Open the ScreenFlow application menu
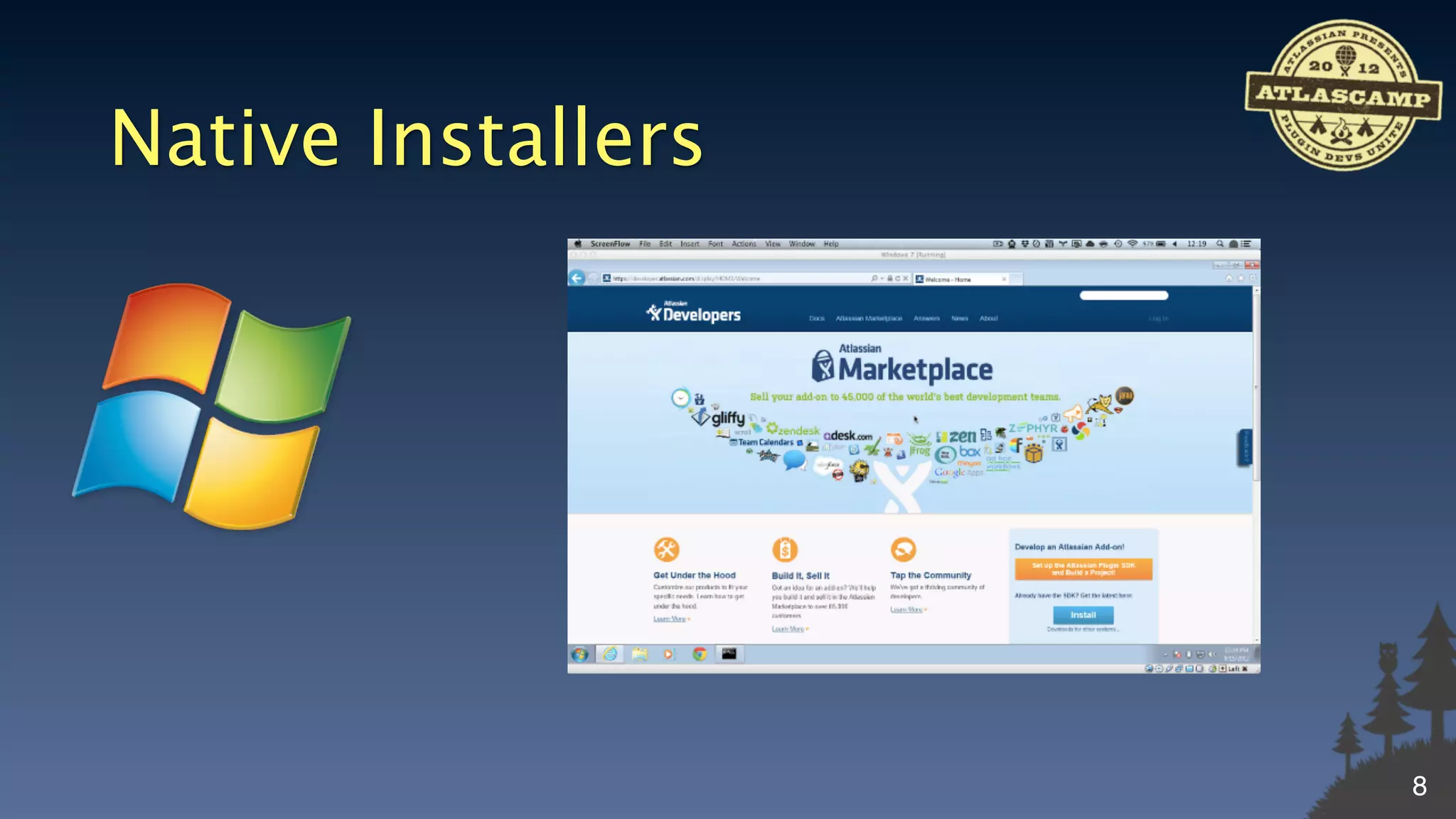Viewport: 1456px width, 819px height. 610,244
